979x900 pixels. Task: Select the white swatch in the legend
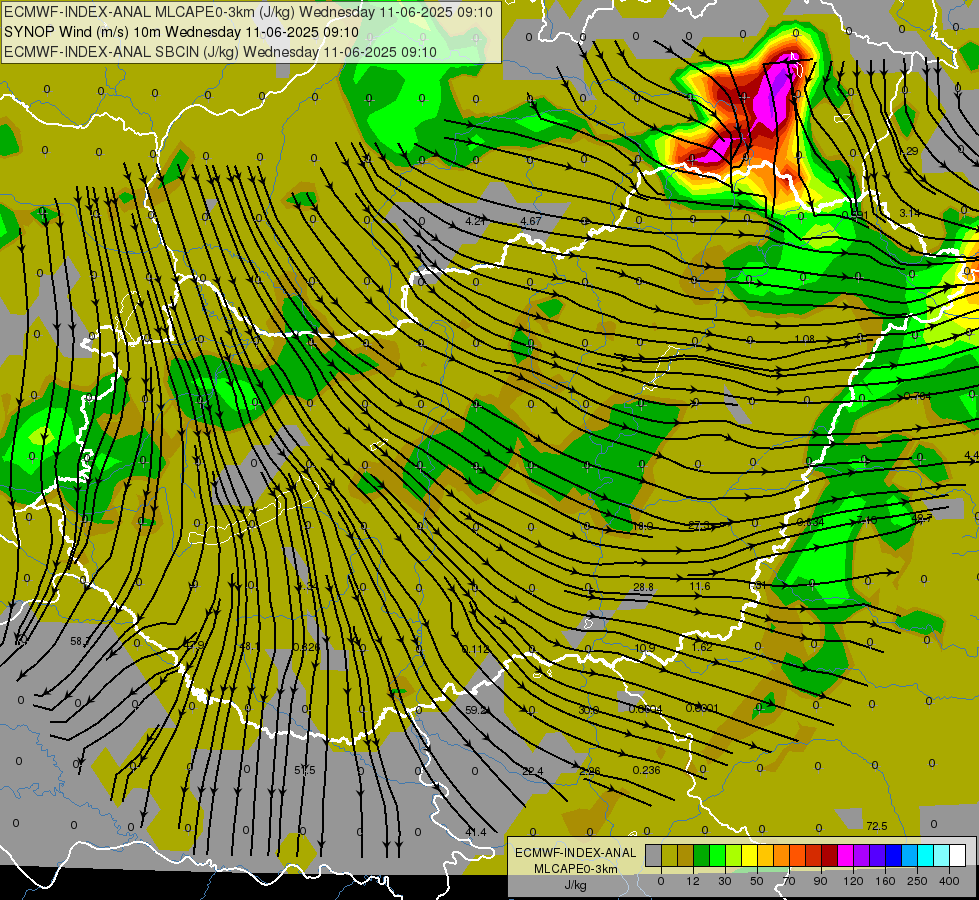(957, 855)
